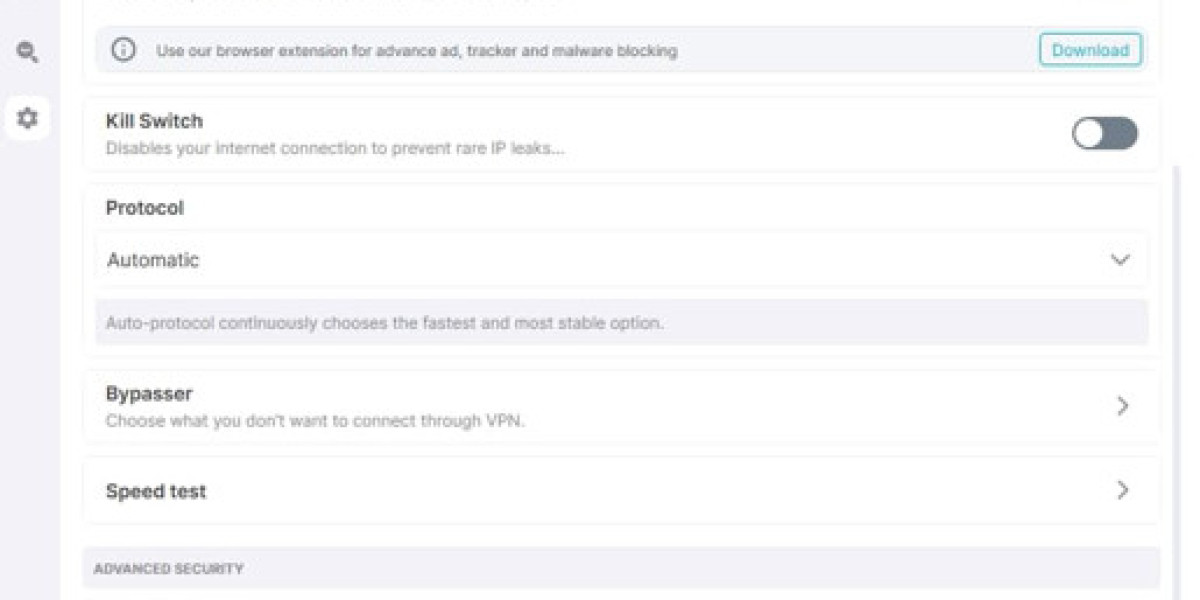Click the Download button for the browser extension
Screen dimensions: 1200x600
(x=1090, y=51)
